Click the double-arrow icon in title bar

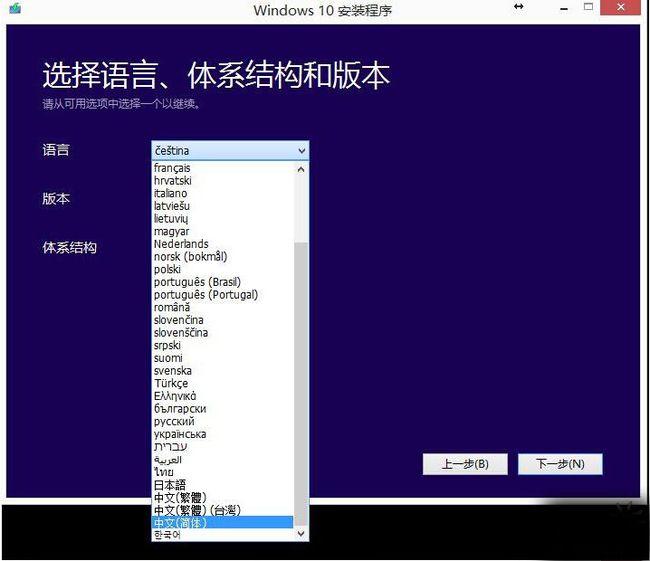[519, 7]
